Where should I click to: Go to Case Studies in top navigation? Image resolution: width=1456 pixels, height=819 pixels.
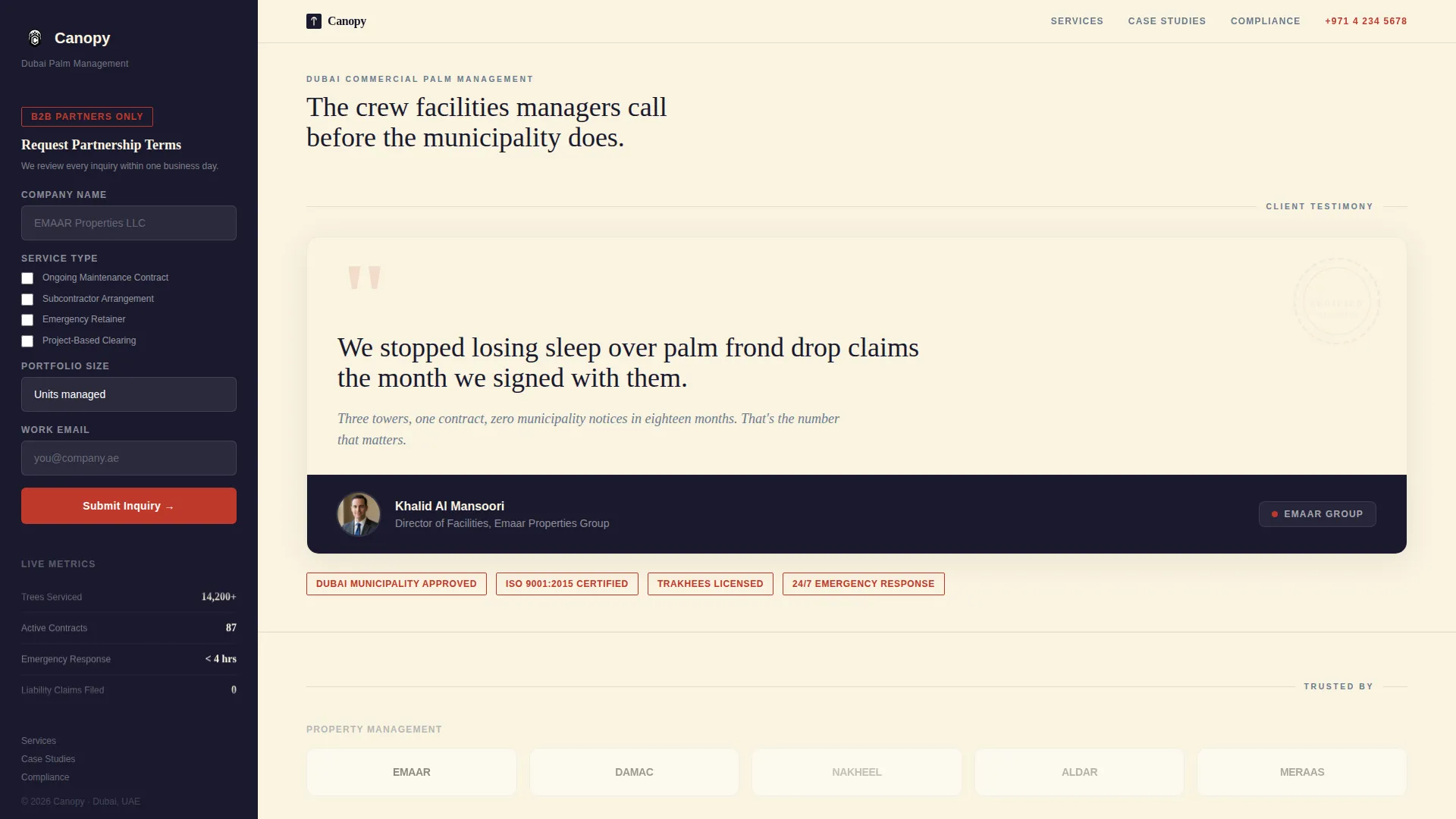click(x=1167, y=21)
